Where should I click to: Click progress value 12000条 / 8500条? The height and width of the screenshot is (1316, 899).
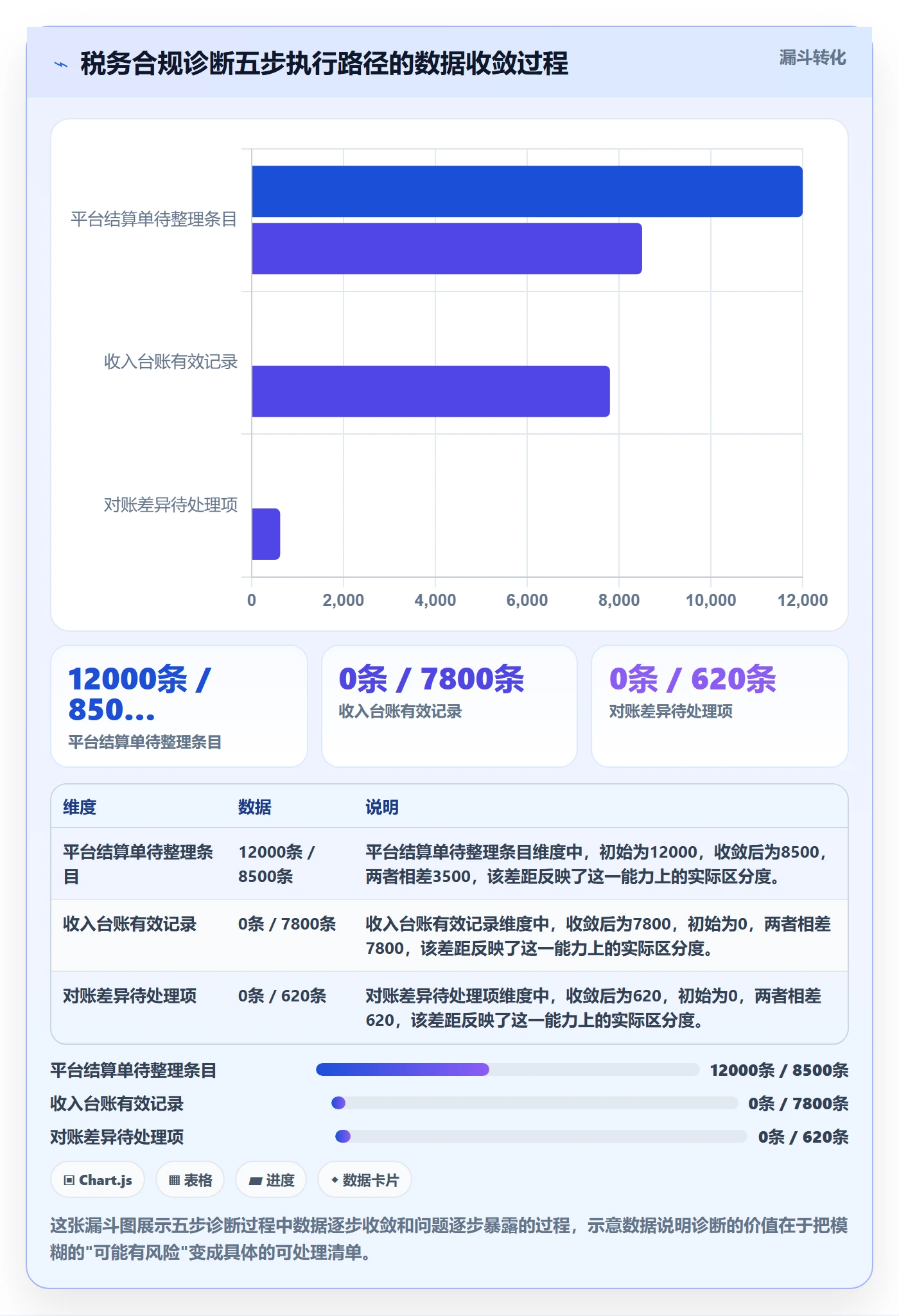pos(779,1070)
